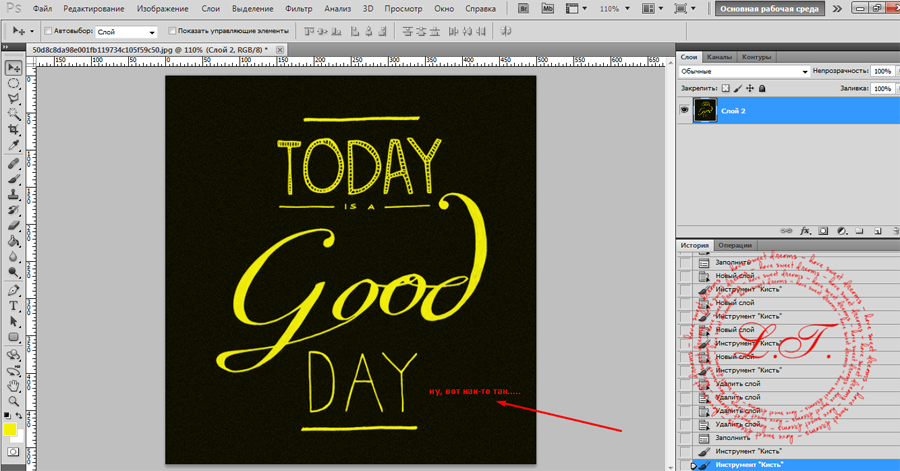Image resolution: width=900 pixels, height=471 pixels.
Task: Open Mini Bridge with the Mb icon
Action: (x=548, y=9)
